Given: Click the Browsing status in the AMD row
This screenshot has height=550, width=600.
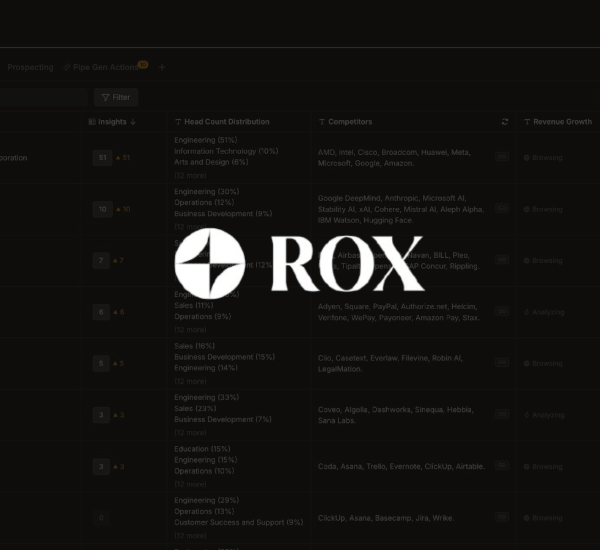Looking at the screenshot, I should [543, 158].
